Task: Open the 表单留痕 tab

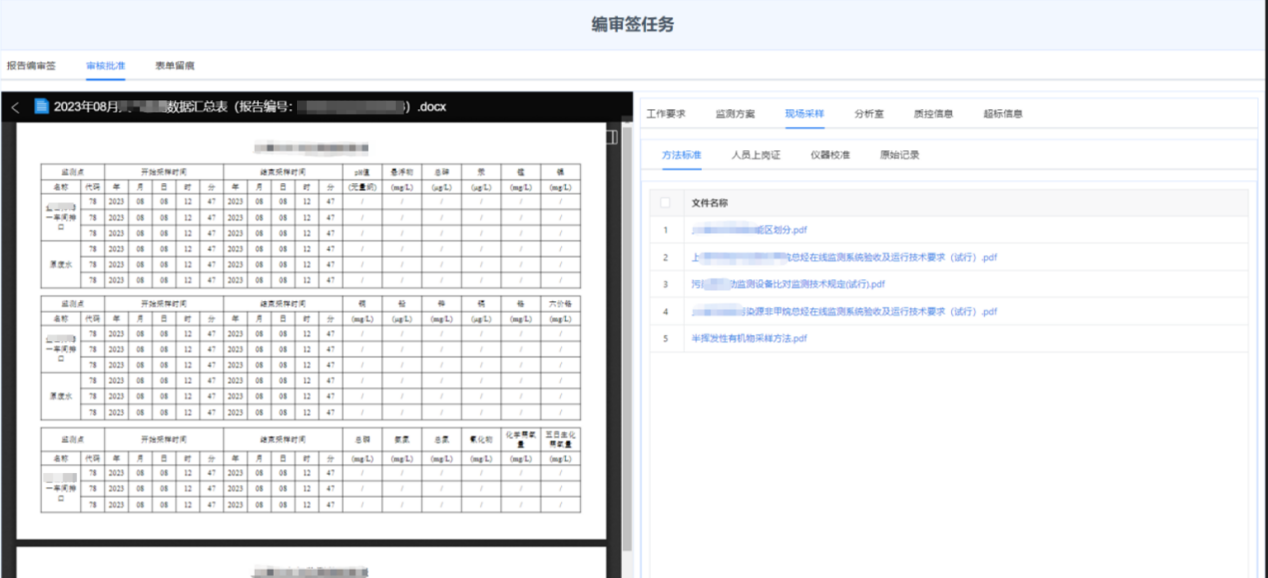Action: tap(174, 66)
